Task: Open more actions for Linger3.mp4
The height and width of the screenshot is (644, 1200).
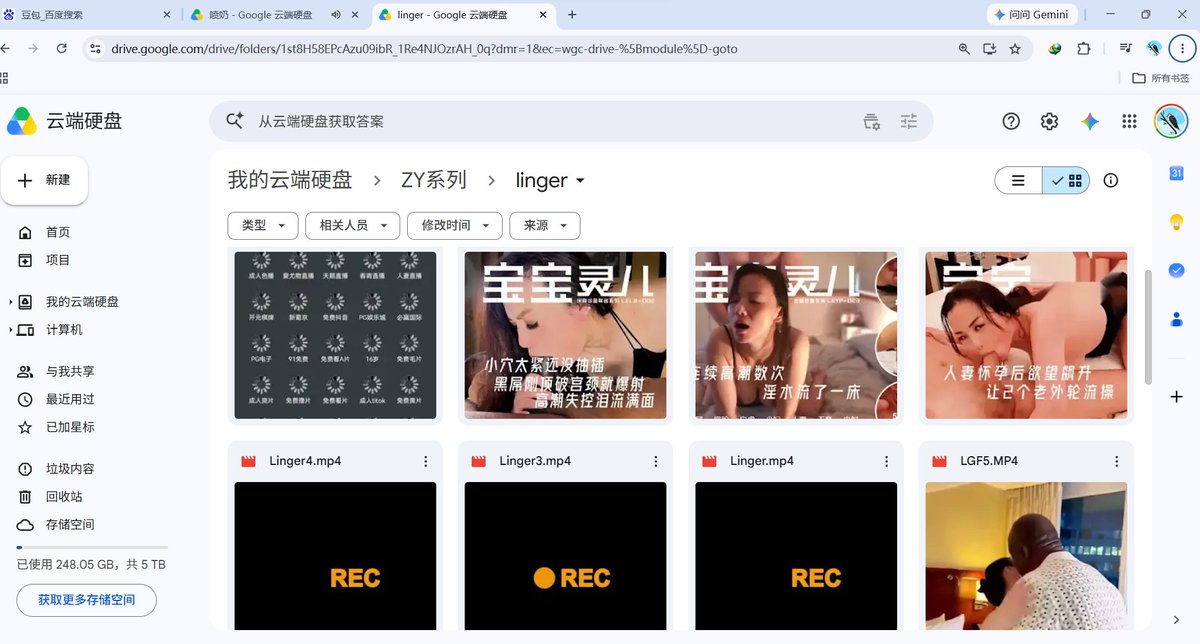Action: (656, 461)
